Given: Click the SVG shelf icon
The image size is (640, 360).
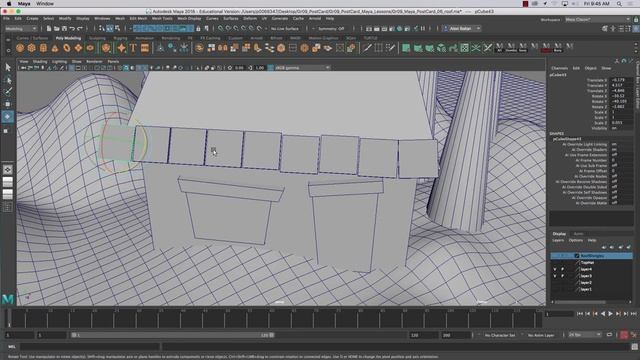Looking at the screenshot, I should [x=144, y=48].
